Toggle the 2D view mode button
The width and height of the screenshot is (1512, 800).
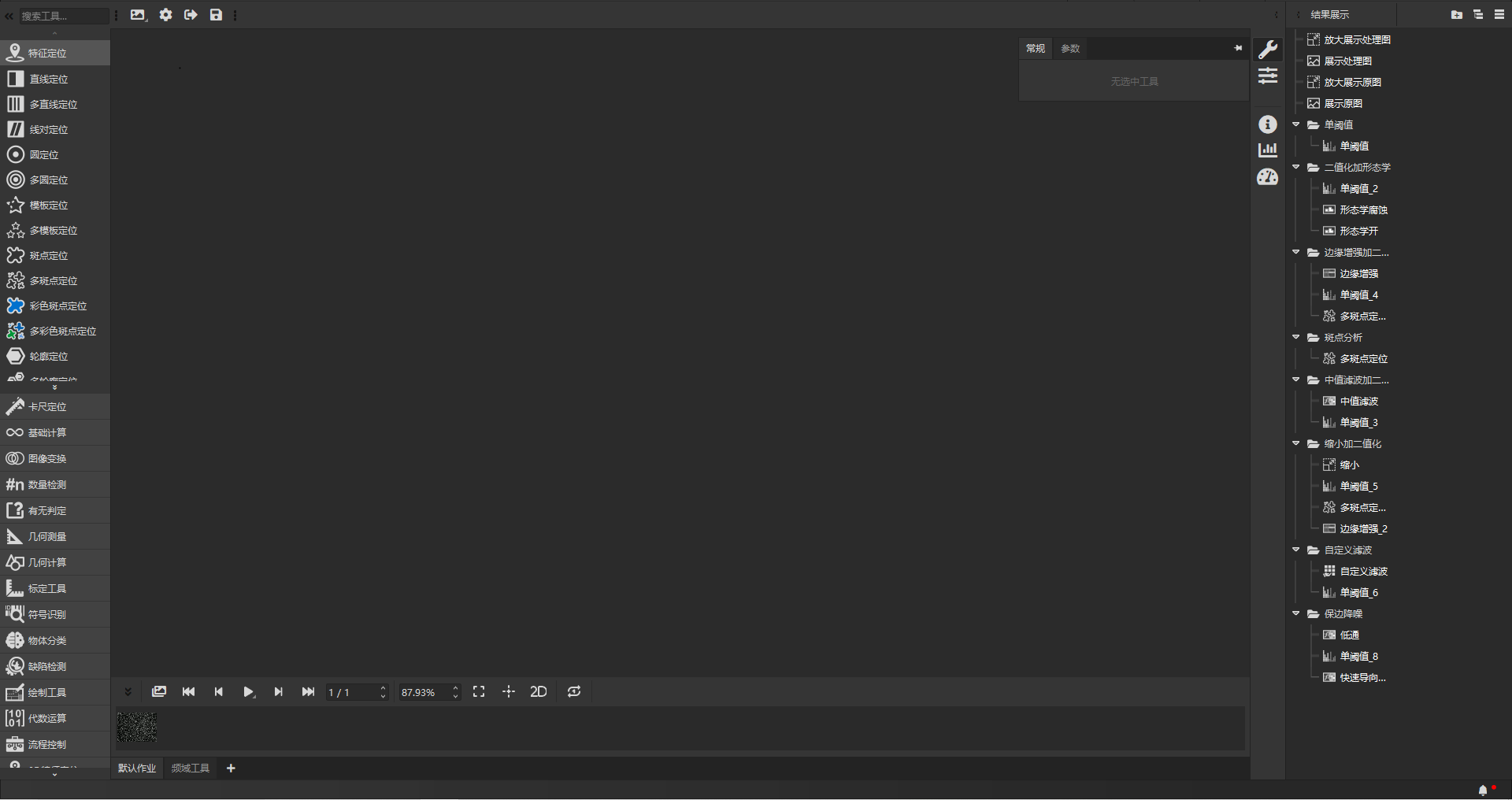539,691
